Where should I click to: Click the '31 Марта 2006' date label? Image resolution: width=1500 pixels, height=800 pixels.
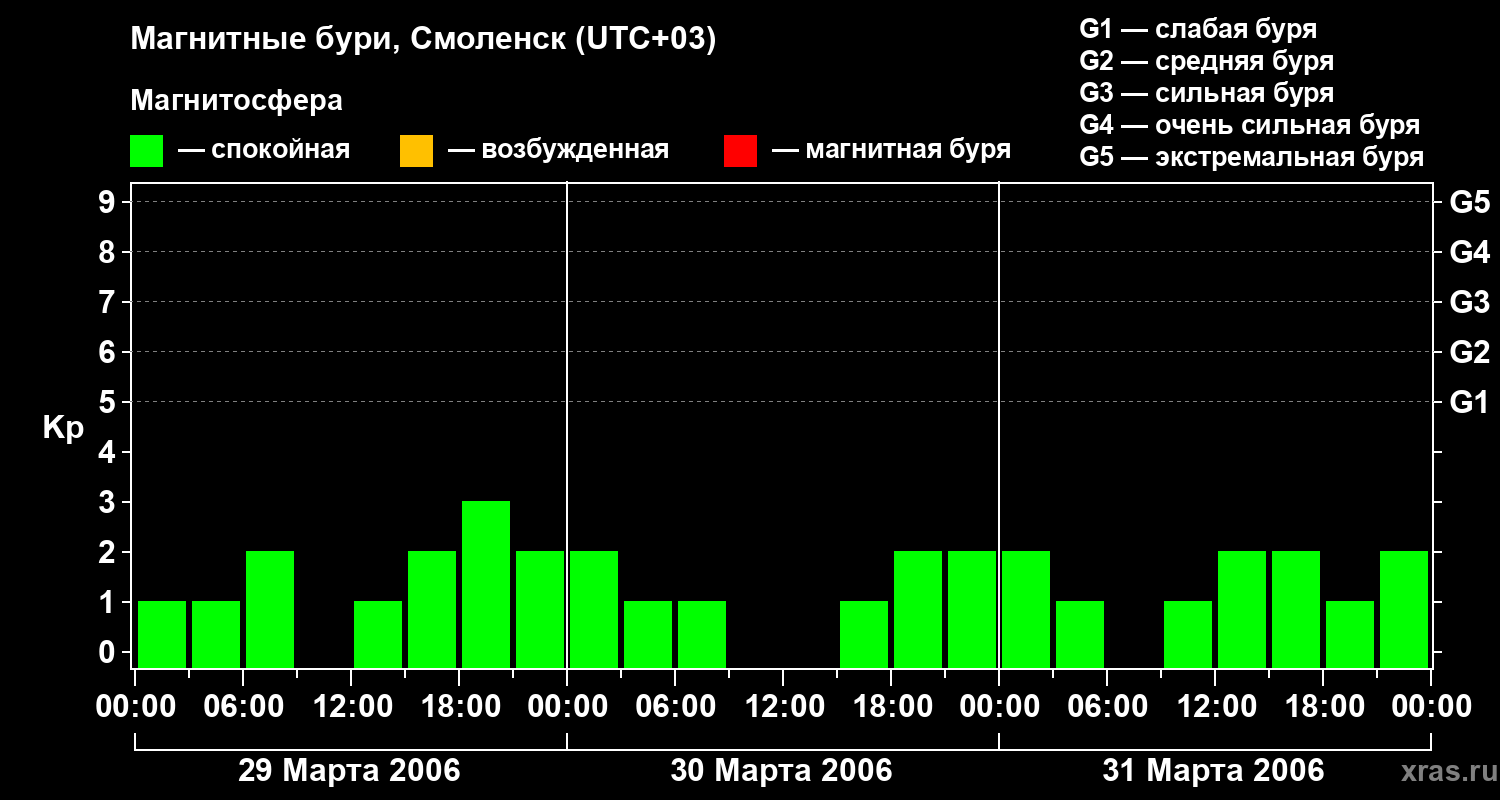1213,771
